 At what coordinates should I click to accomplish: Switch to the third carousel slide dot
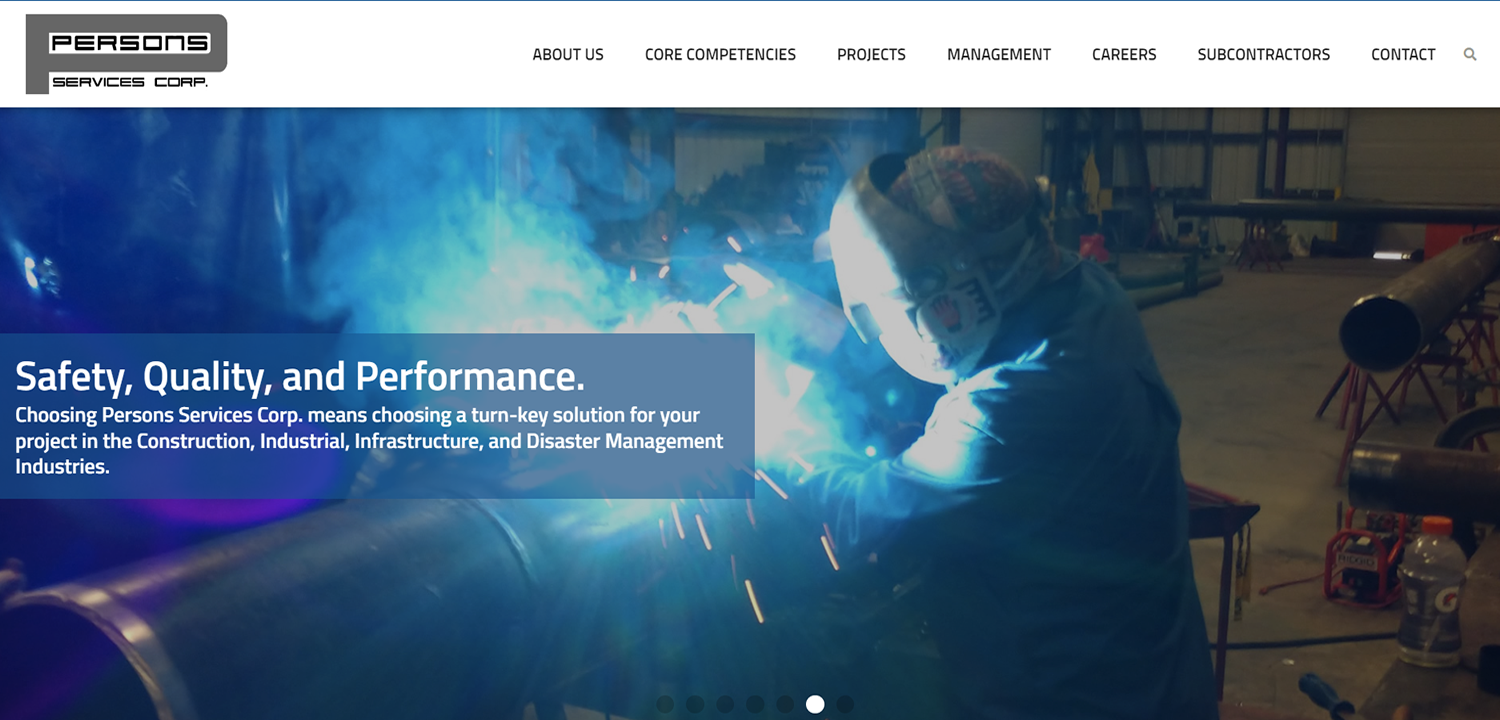pos(725,704)
